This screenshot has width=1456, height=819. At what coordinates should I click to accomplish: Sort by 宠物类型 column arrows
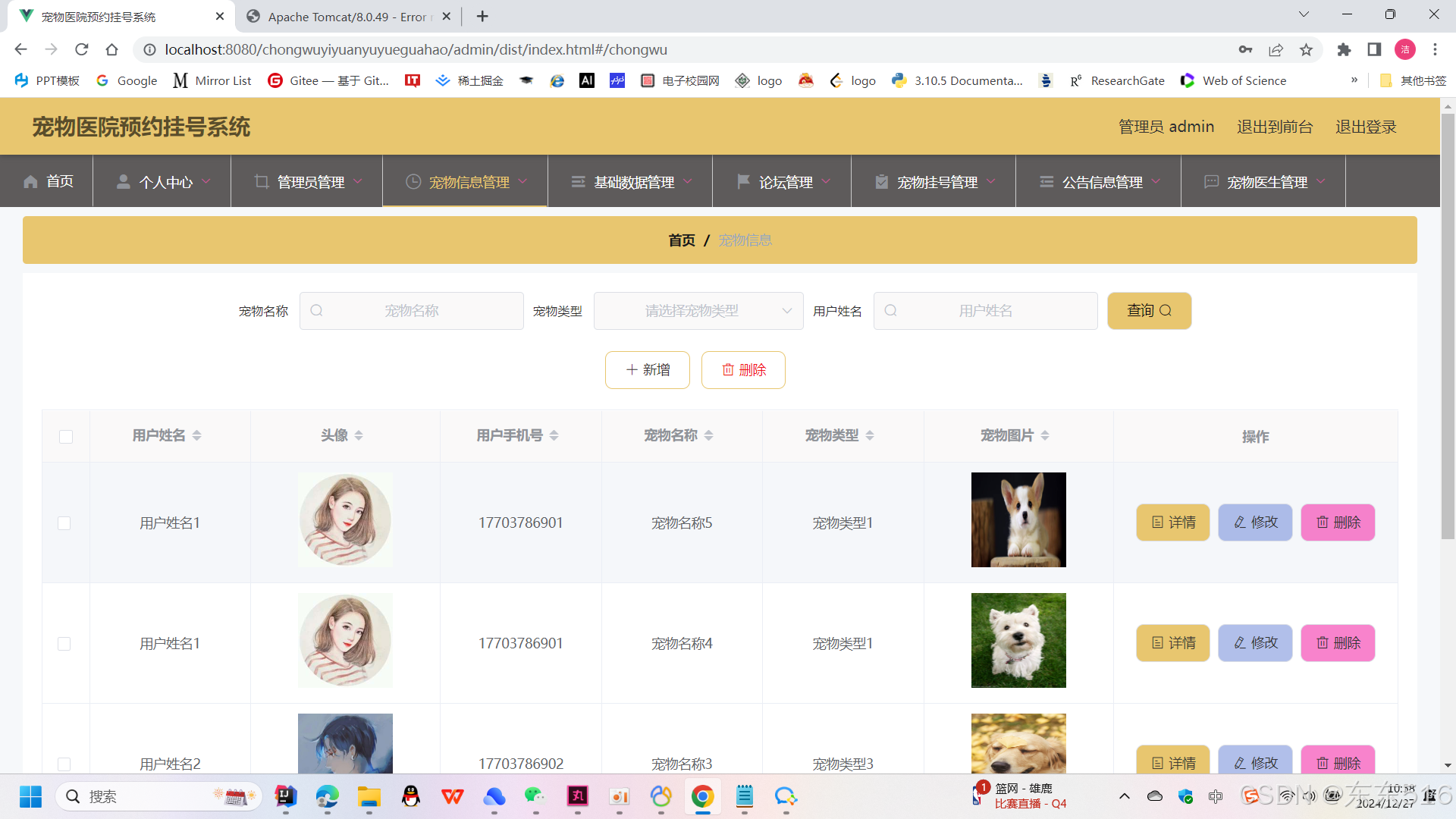click(x=870, y=435)
